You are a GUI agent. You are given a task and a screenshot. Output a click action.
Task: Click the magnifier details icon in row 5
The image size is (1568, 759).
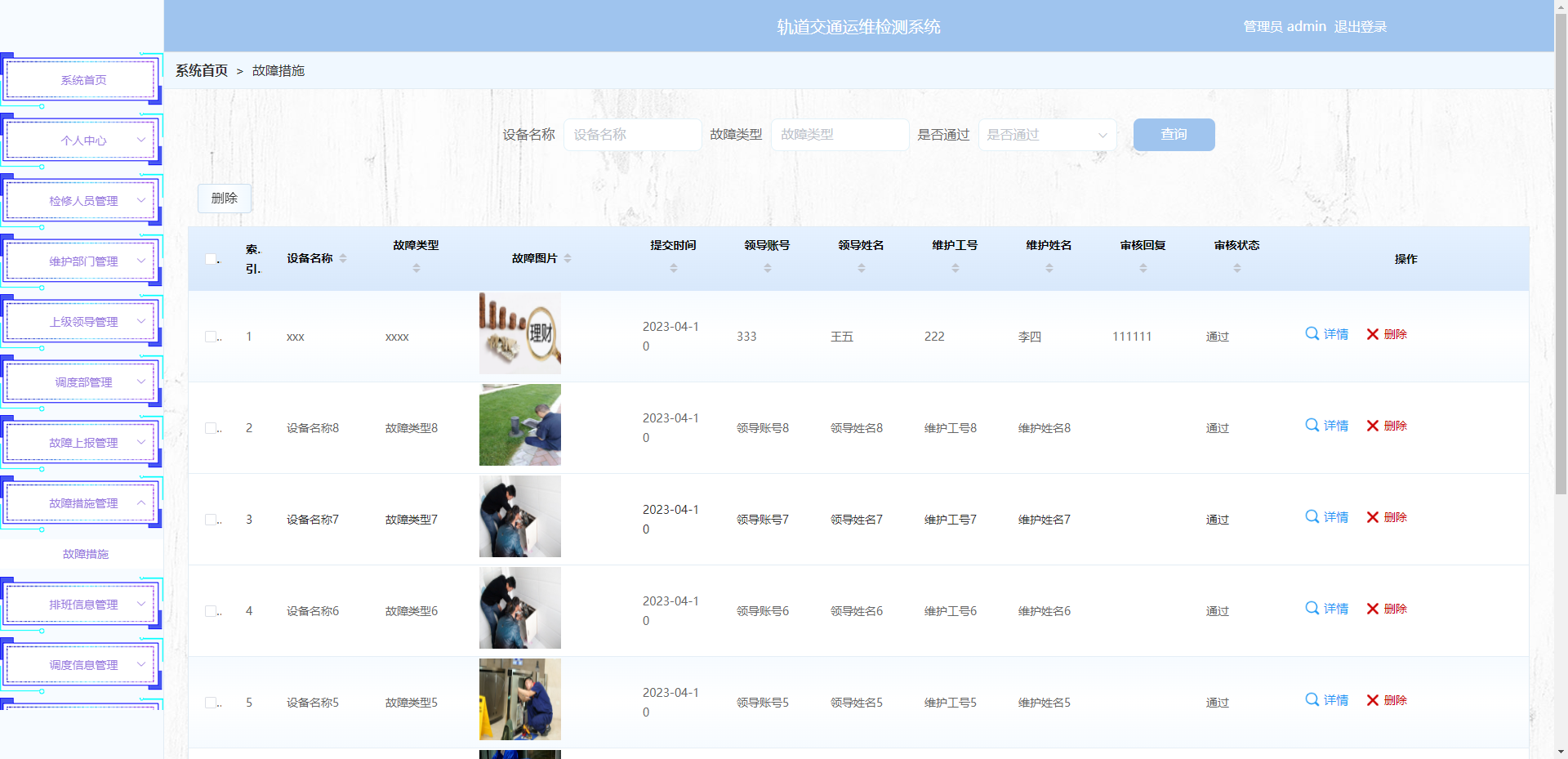point(1312,700)
